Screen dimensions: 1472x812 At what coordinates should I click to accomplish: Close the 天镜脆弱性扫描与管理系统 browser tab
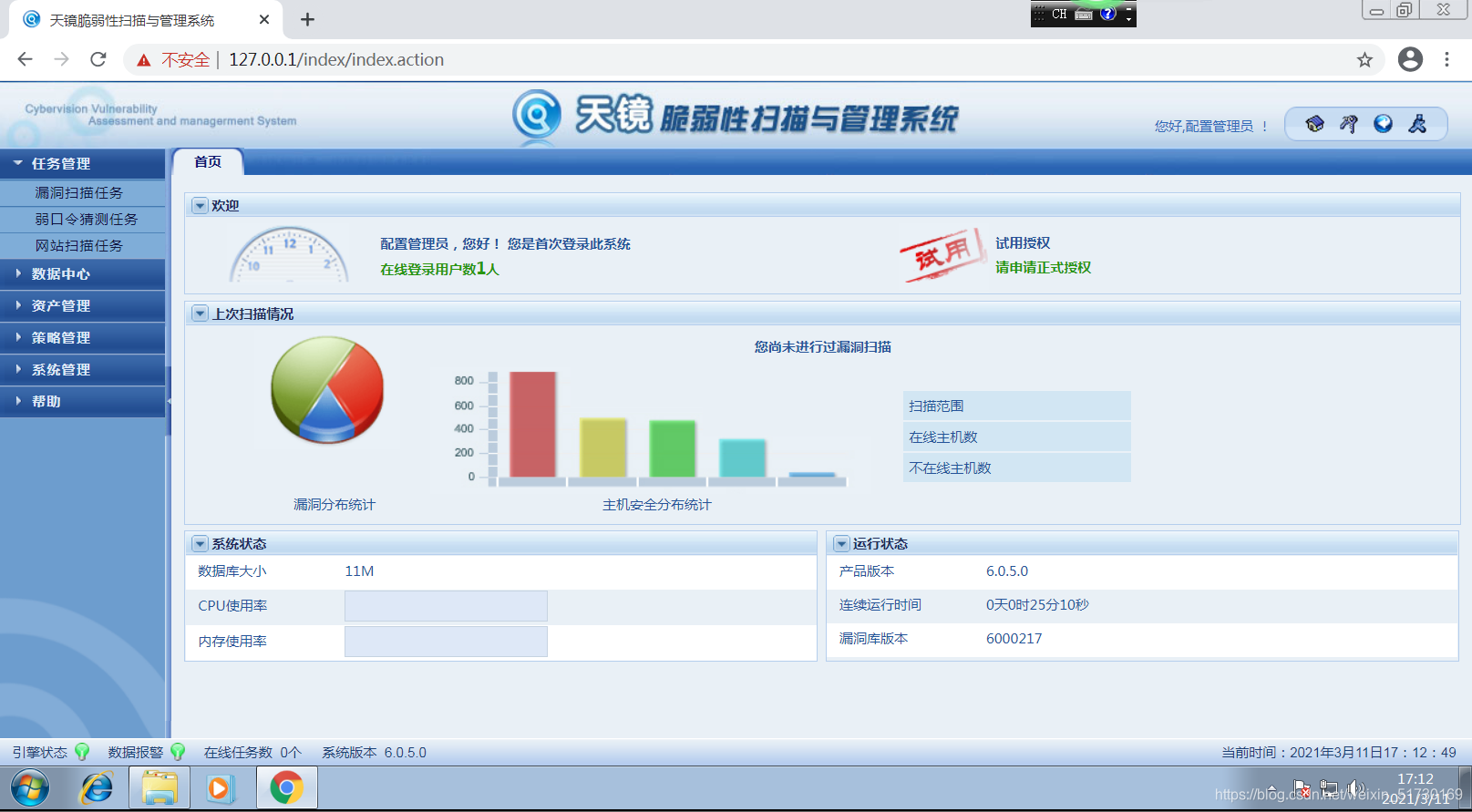coord(264,19)
